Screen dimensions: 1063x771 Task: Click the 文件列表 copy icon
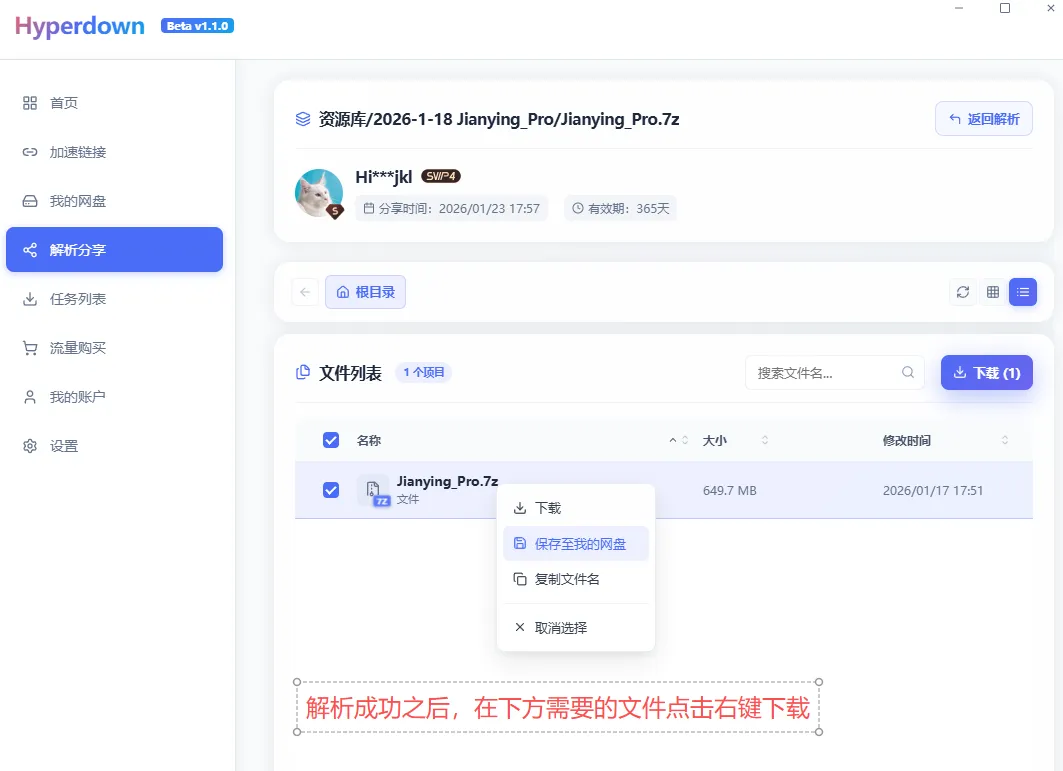tap(303, 372)
